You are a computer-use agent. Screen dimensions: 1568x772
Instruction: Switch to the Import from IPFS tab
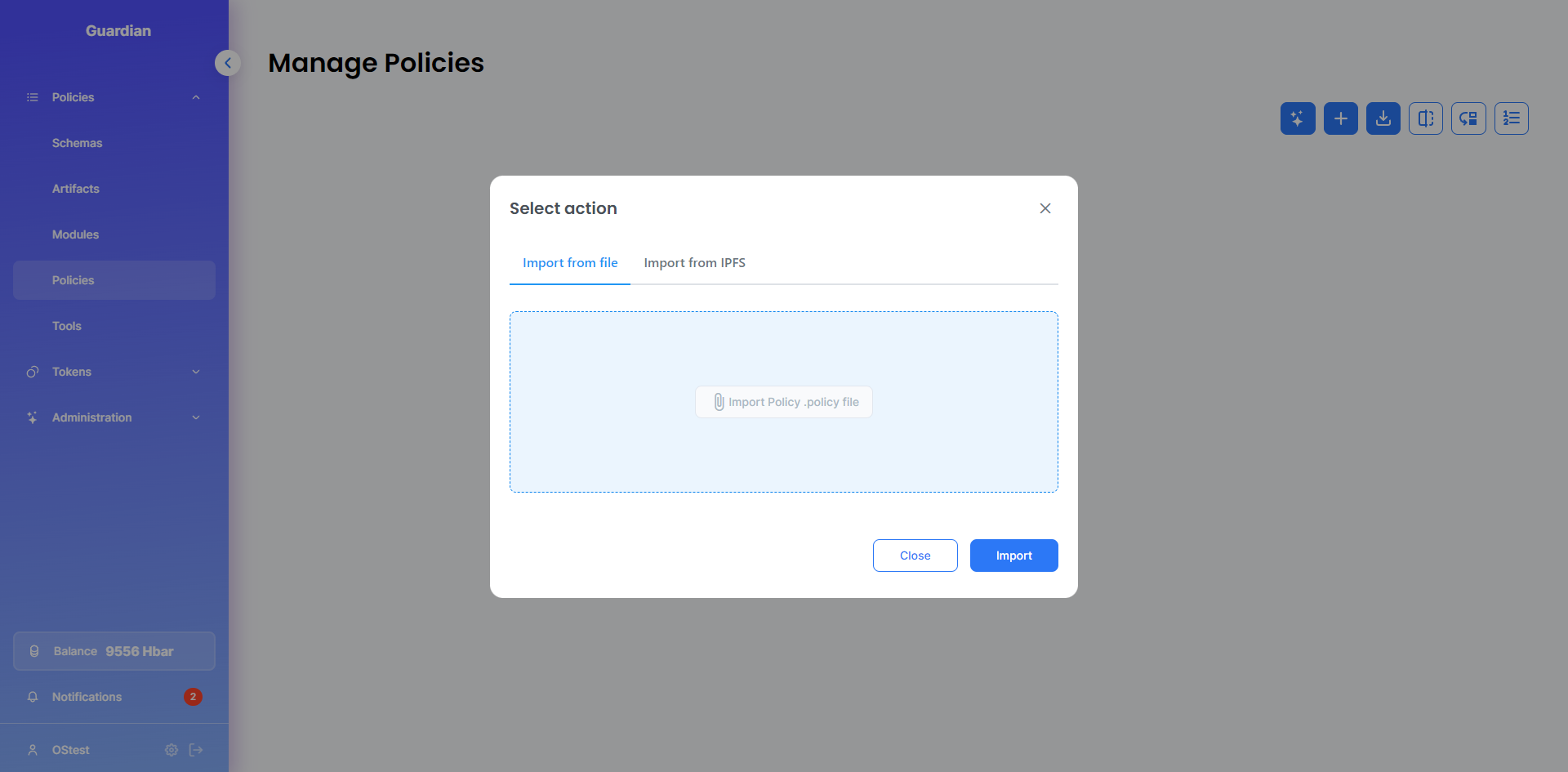tap(694, 263)
